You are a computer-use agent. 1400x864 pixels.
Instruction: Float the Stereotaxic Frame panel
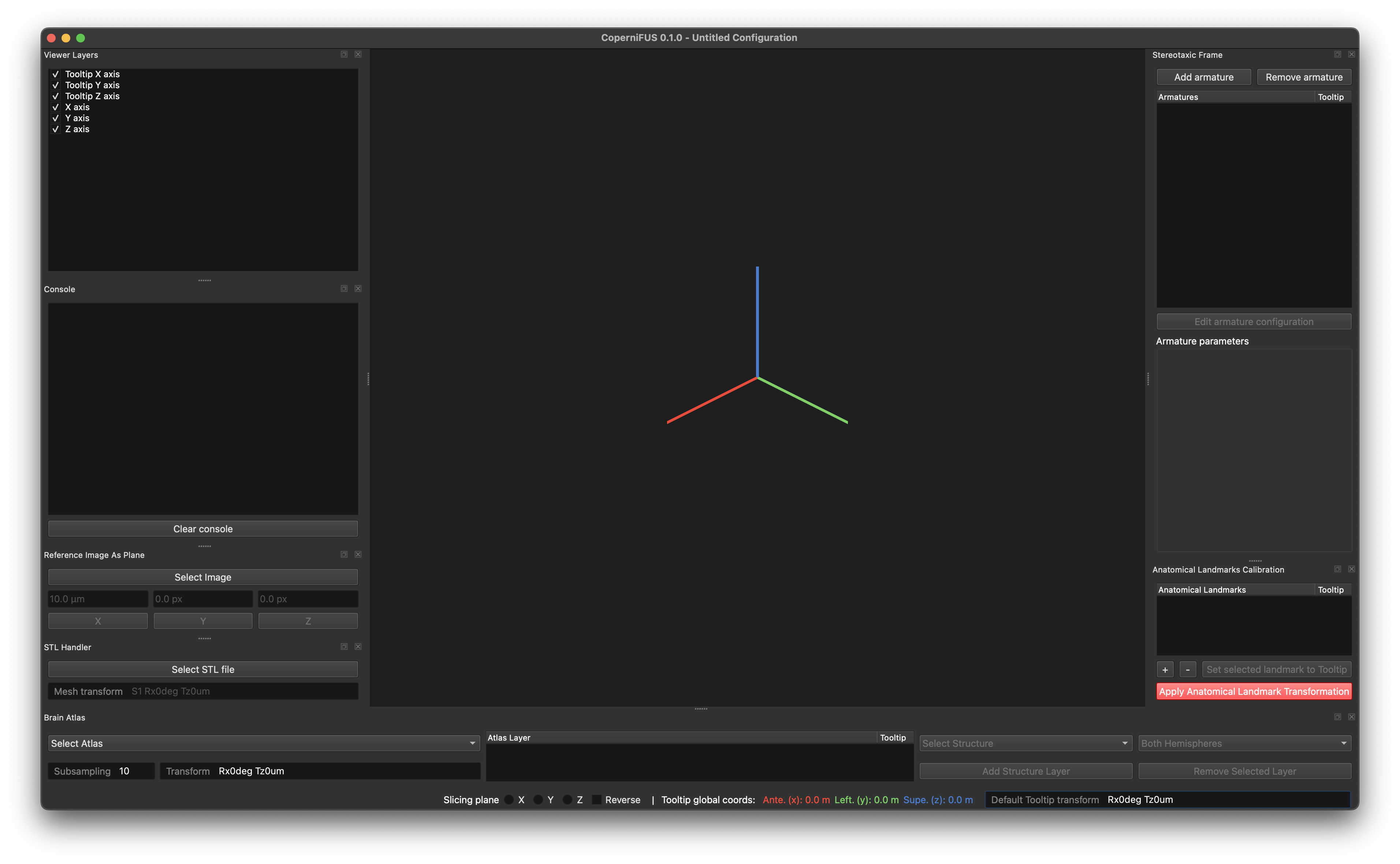click(1338, 54)
